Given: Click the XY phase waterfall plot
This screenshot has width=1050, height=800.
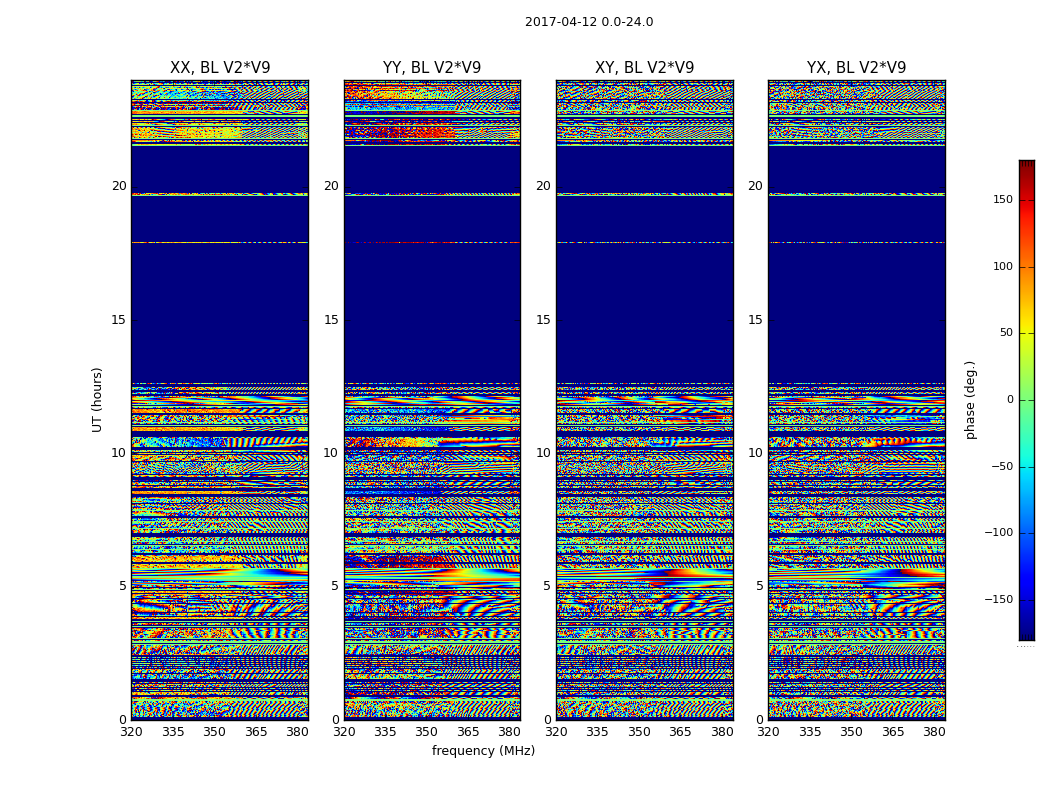Looking at the screenshot, I should click(644, 400).
